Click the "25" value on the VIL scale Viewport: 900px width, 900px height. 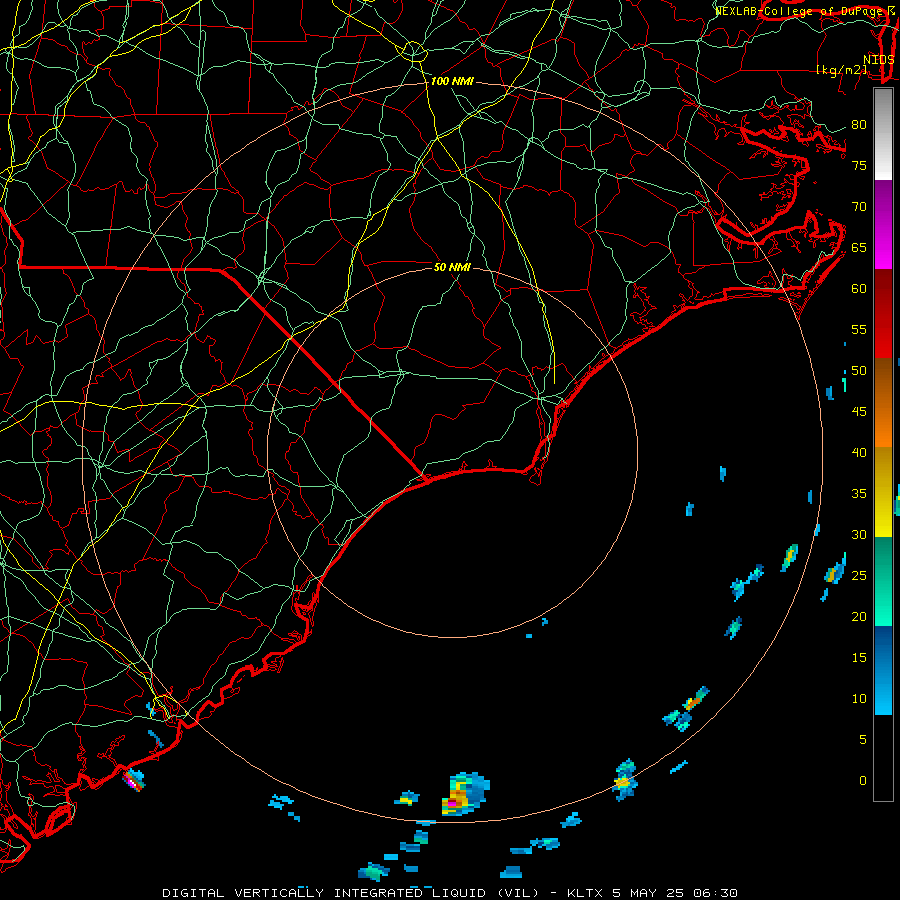click(859, 576)
